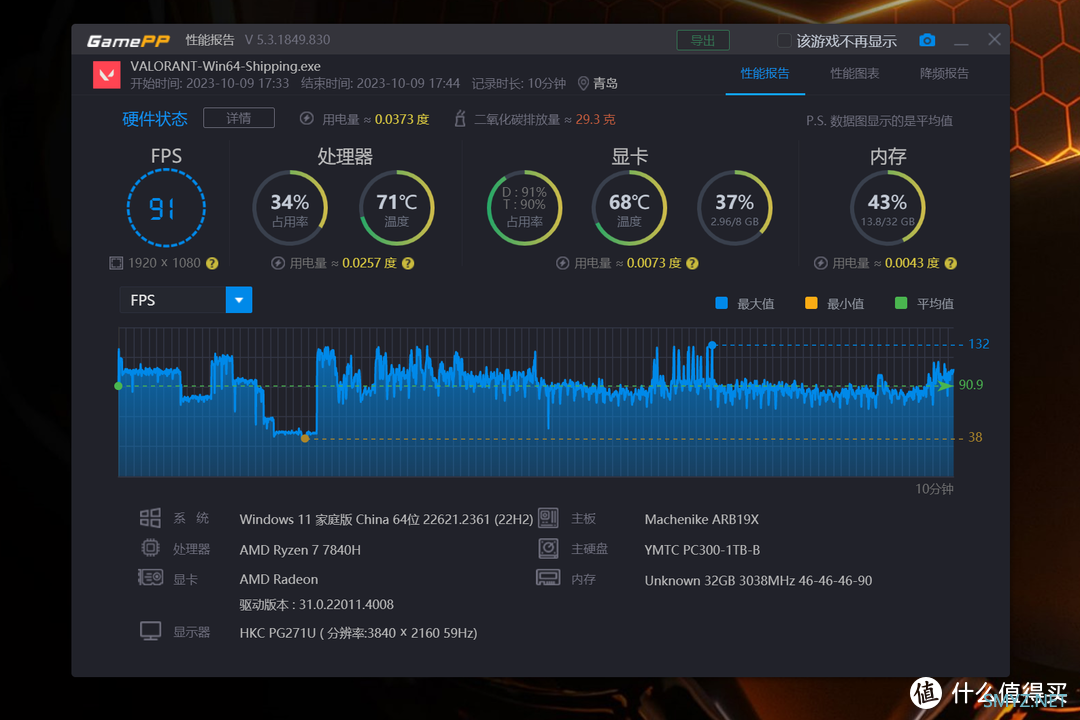This screenshot has height=720, width=1080.
Task: Click the AMD Radeon graphics card text
Action: pos(279,579)
